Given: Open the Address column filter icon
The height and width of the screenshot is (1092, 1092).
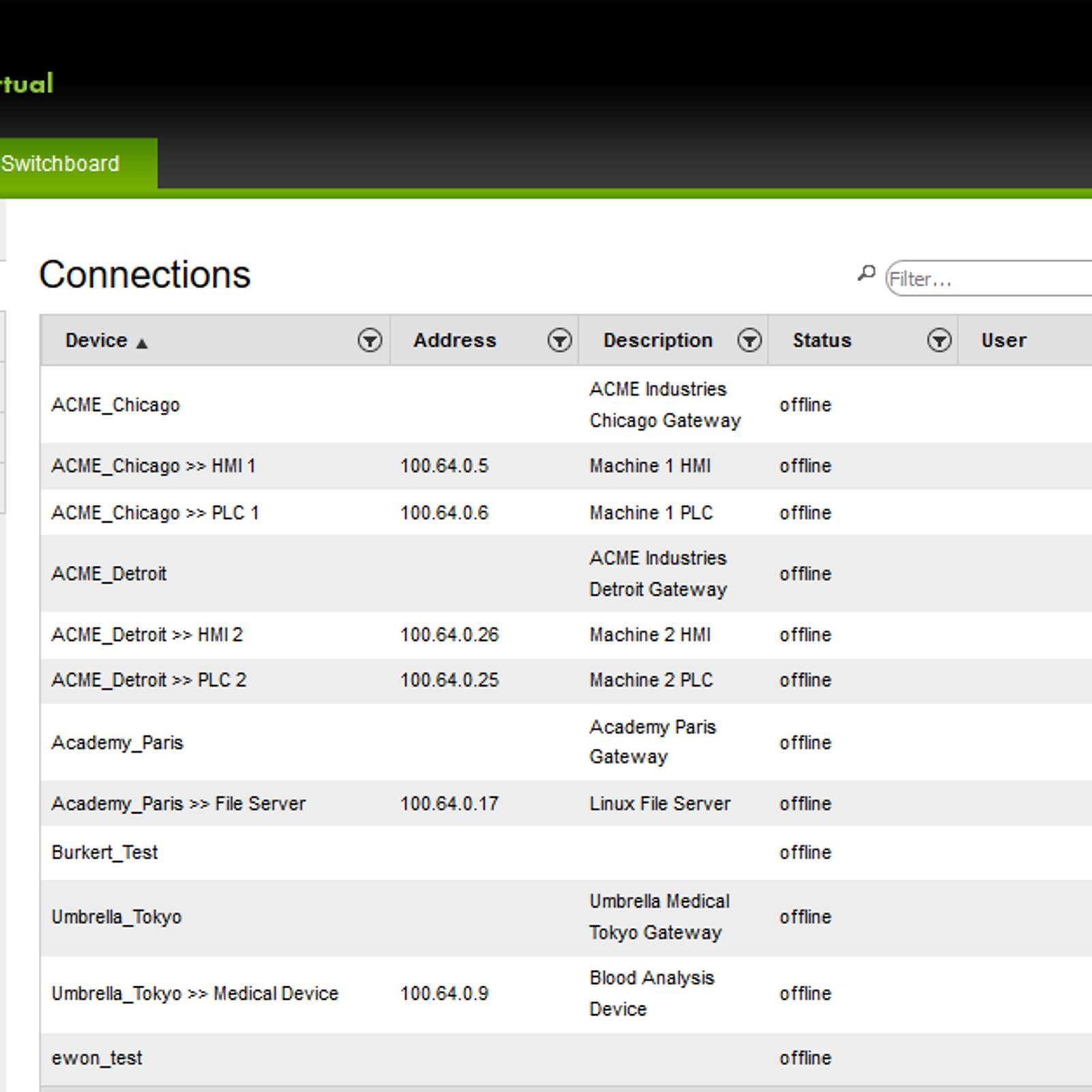Looking at the screenshot, I should click(x=560, y=340).
